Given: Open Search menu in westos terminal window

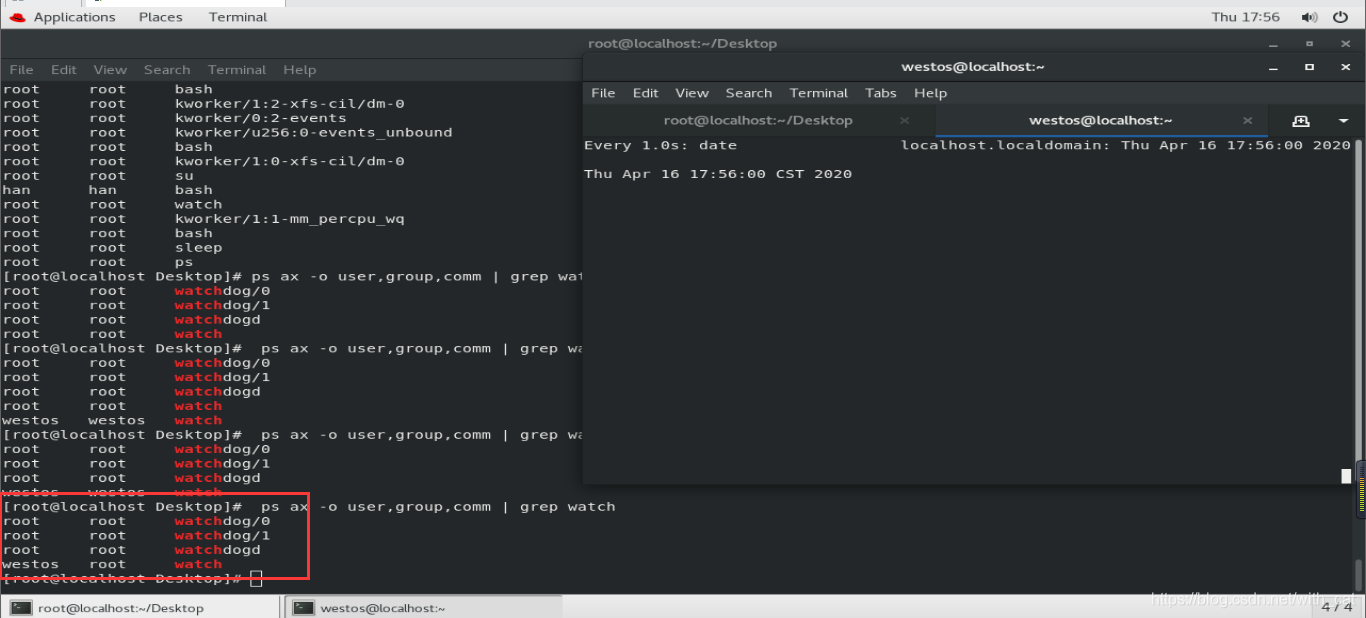Looking at the screenshot, I should 749,93.
